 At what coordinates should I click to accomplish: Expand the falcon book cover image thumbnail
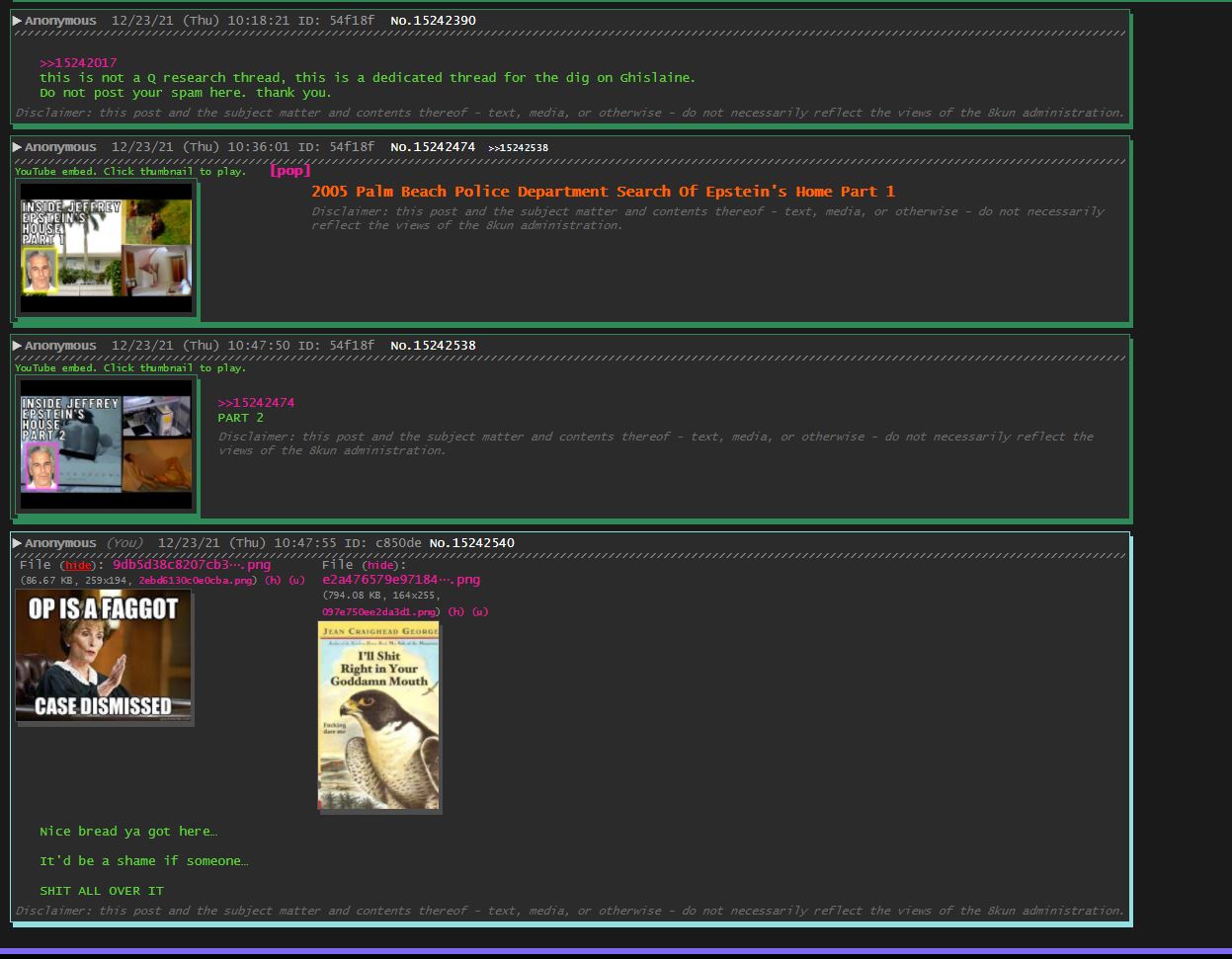[379, 716]
